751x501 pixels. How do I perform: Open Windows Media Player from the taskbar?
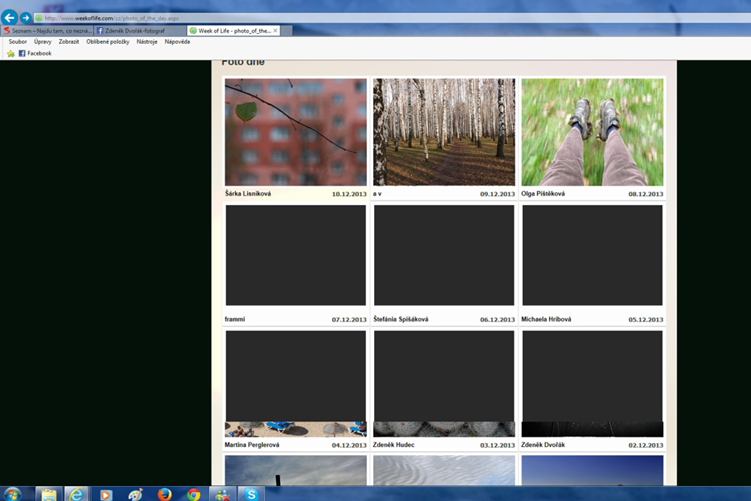coord(105,494)
